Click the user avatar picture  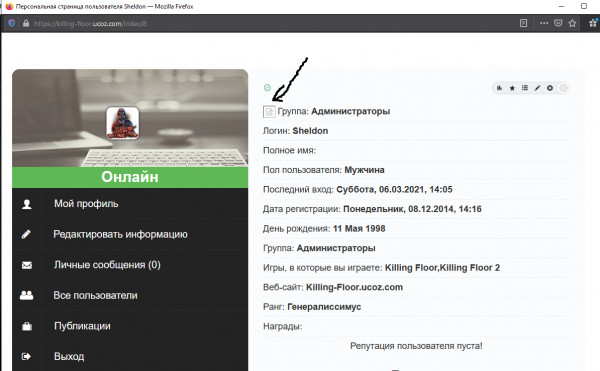tap(122, 123)
